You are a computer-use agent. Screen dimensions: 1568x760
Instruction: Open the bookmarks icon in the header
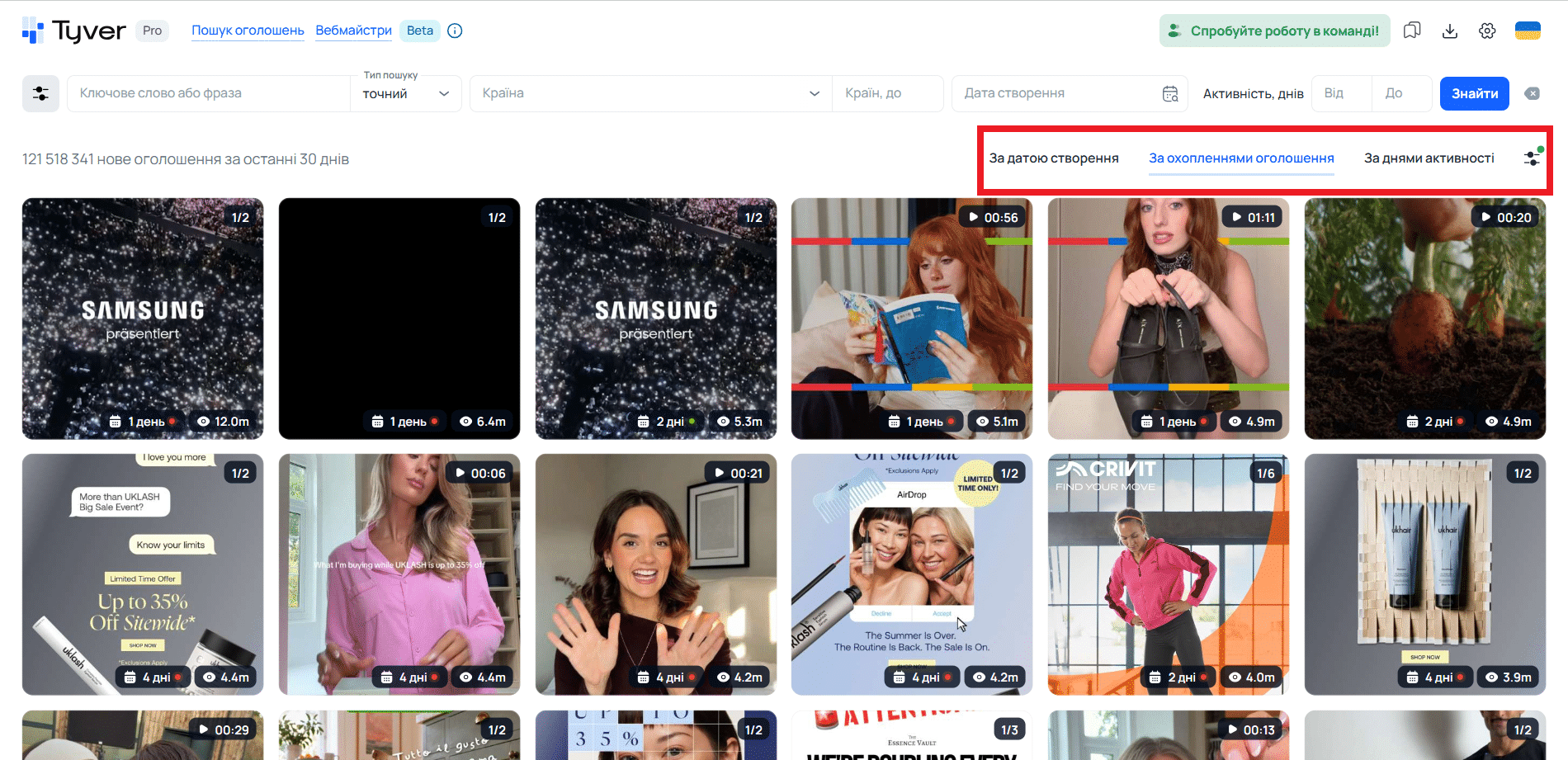1412,31
